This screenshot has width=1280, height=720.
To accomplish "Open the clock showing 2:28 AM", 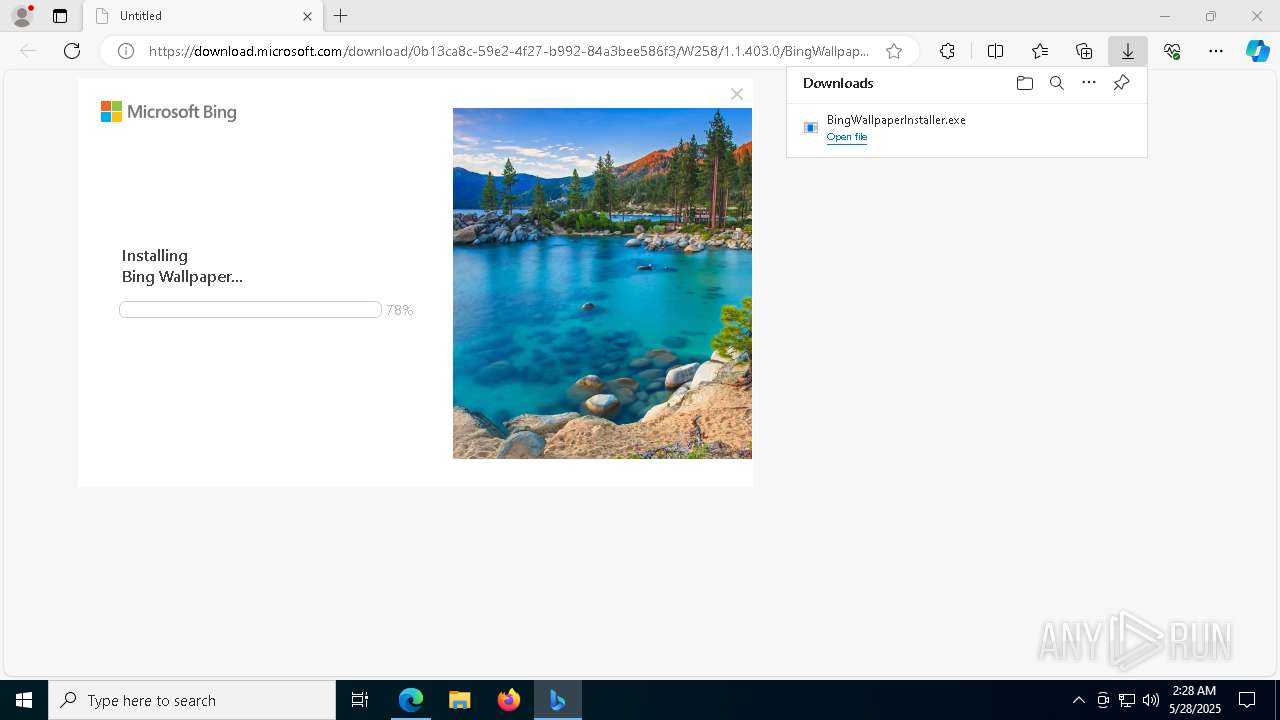I will tap(1194, 700).
